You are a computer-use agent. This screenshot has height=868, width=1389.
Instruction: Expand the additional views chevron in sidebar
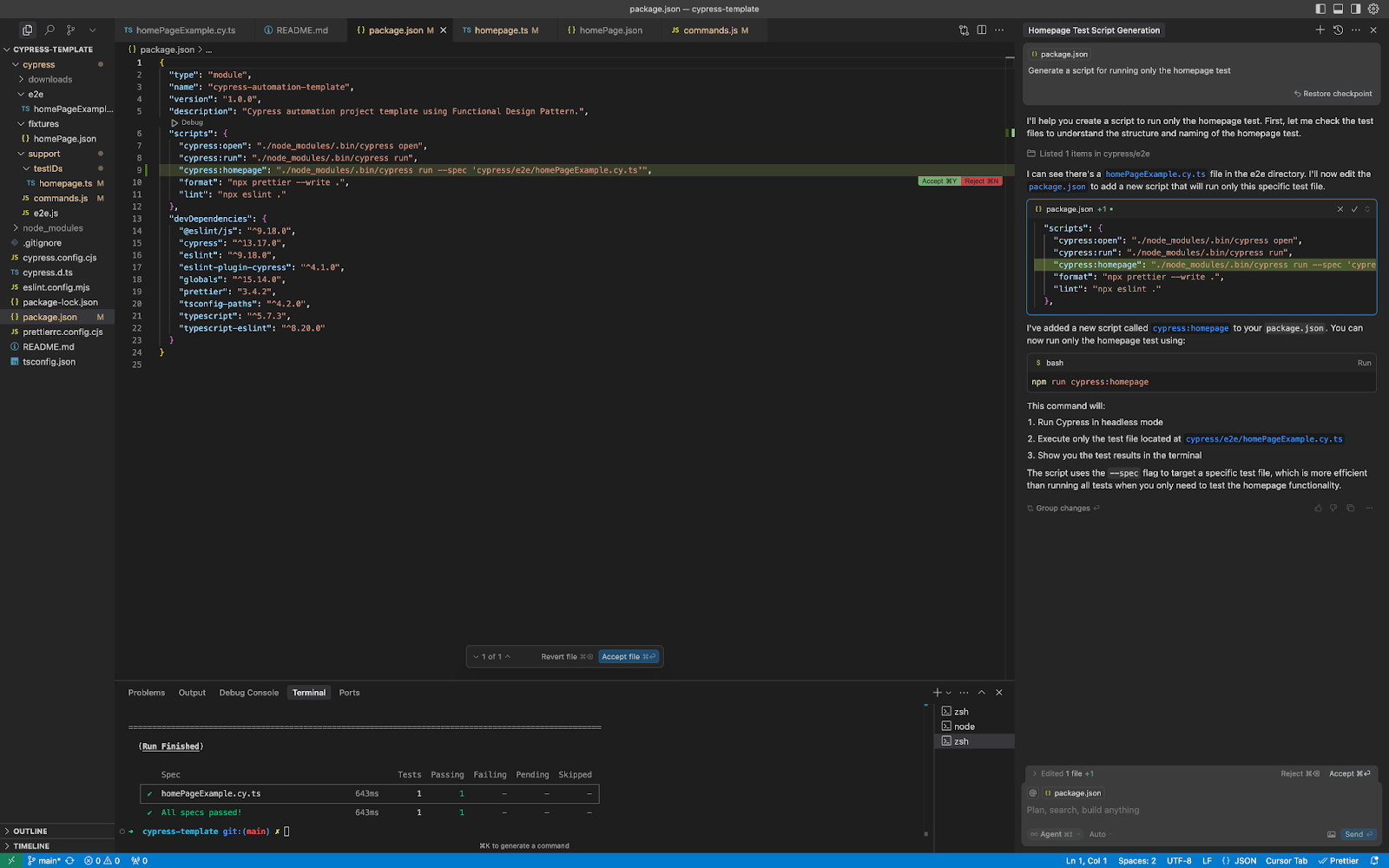[x=92, y=30]
